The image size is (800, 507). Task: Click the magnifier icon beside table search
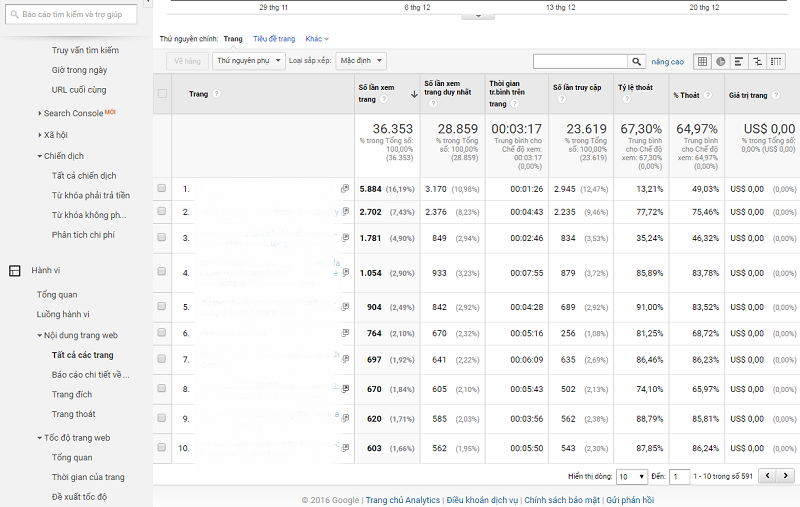[636, 61]
